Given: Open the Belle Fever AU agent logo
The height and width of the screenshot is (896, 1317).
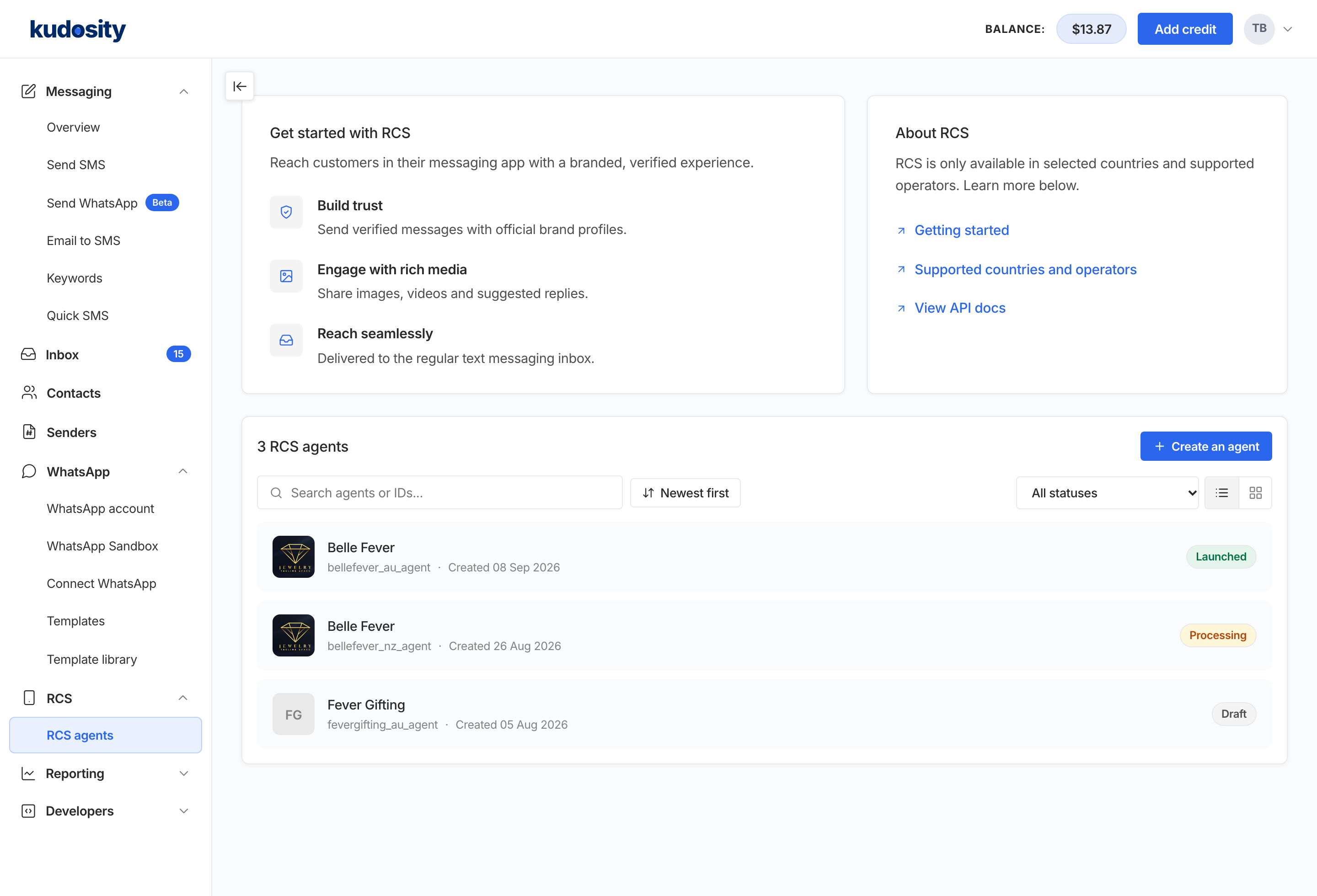Looking at the screenshot, I should point(294,557).
